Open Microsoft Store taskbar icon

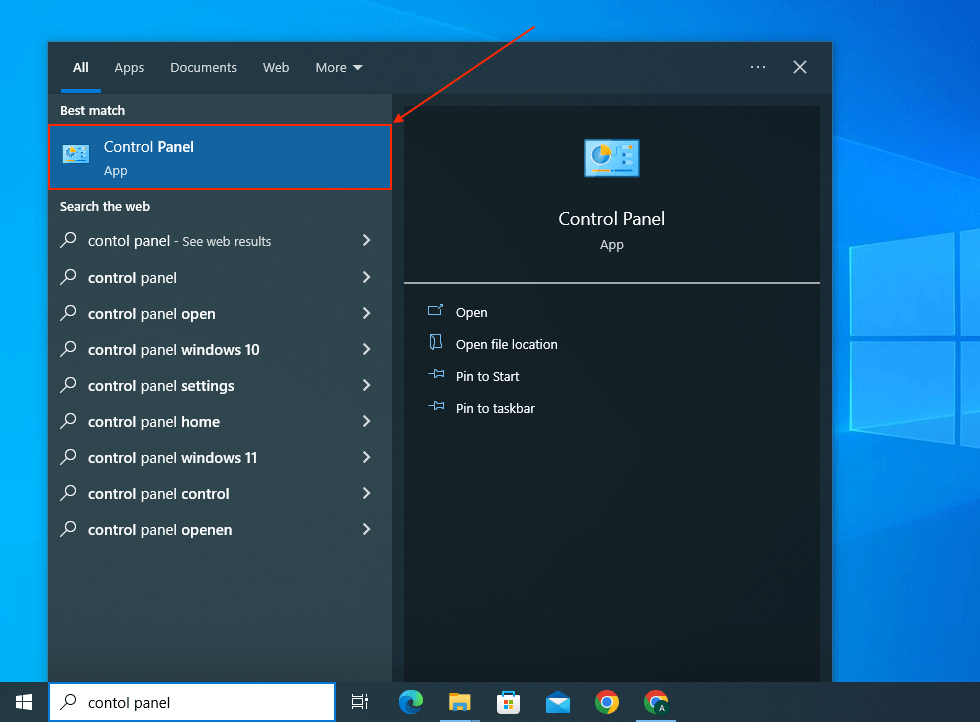[508, 702]
